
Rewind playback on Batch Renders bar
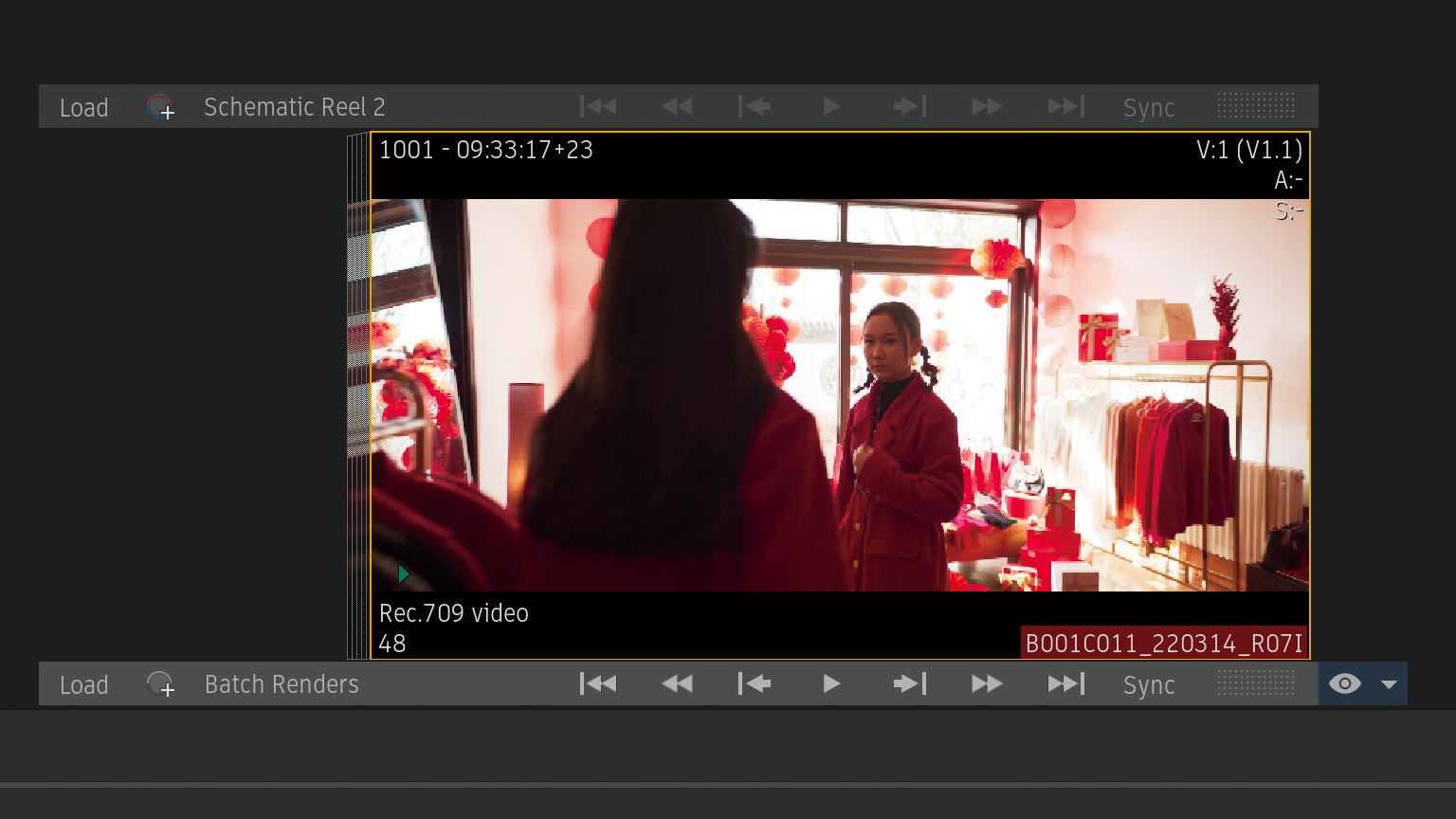677,683
